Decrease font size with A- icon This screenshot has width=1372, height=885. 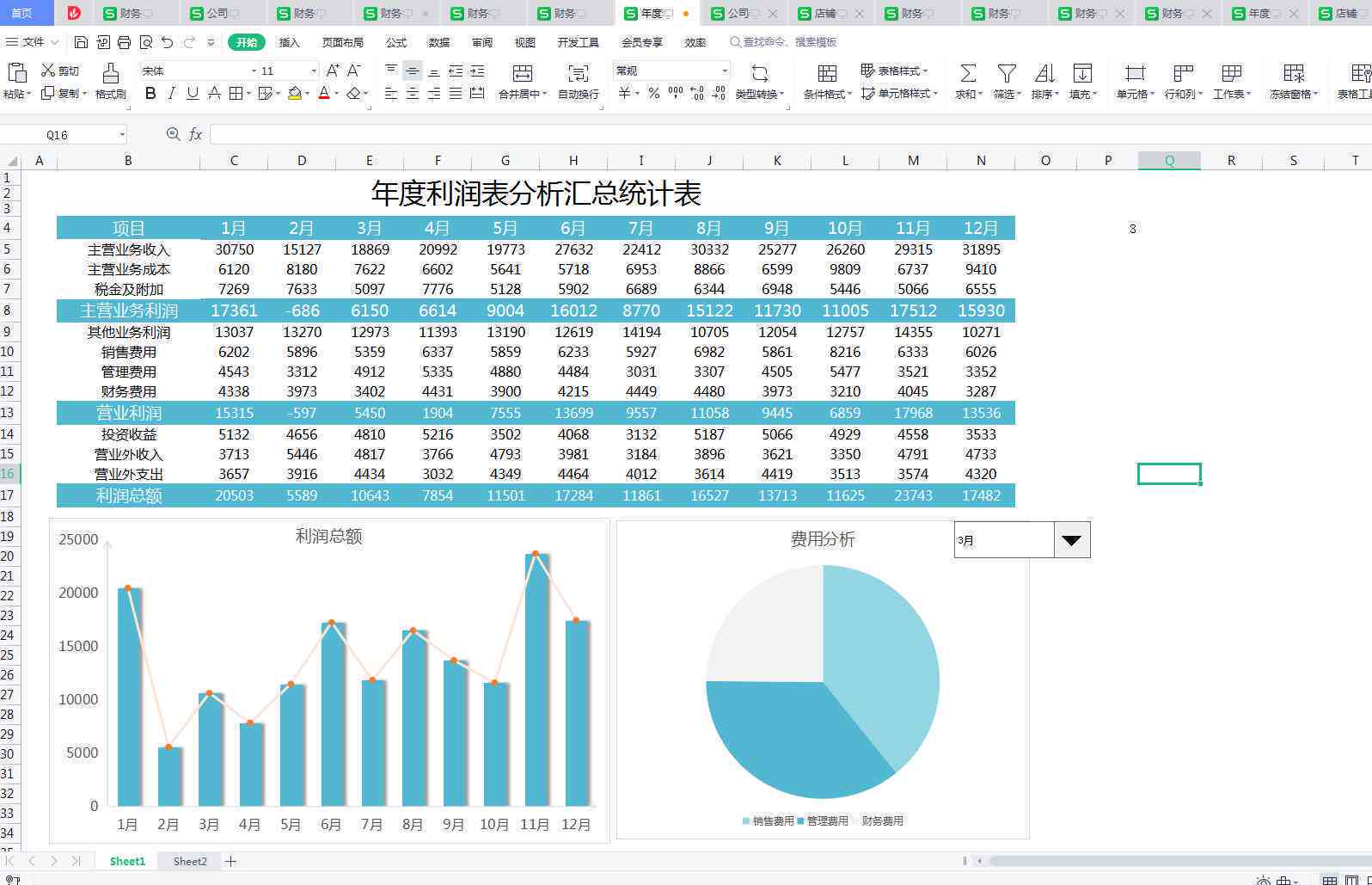[353, 71]
